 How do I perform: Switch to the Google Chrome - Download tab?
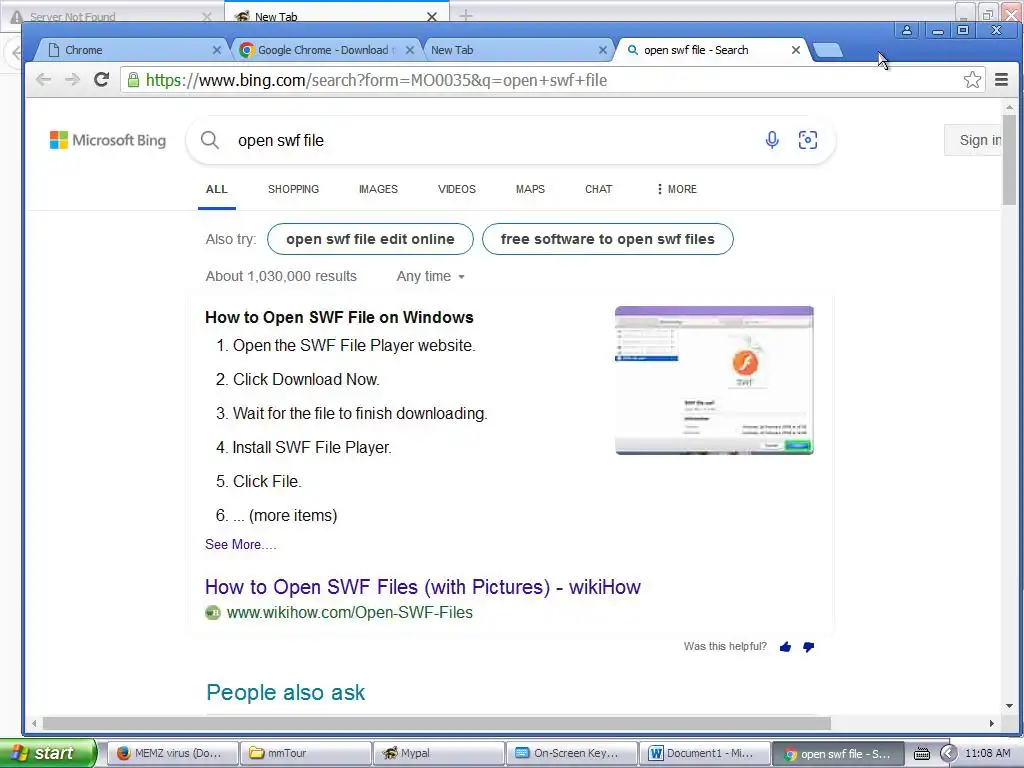(323, 50)
